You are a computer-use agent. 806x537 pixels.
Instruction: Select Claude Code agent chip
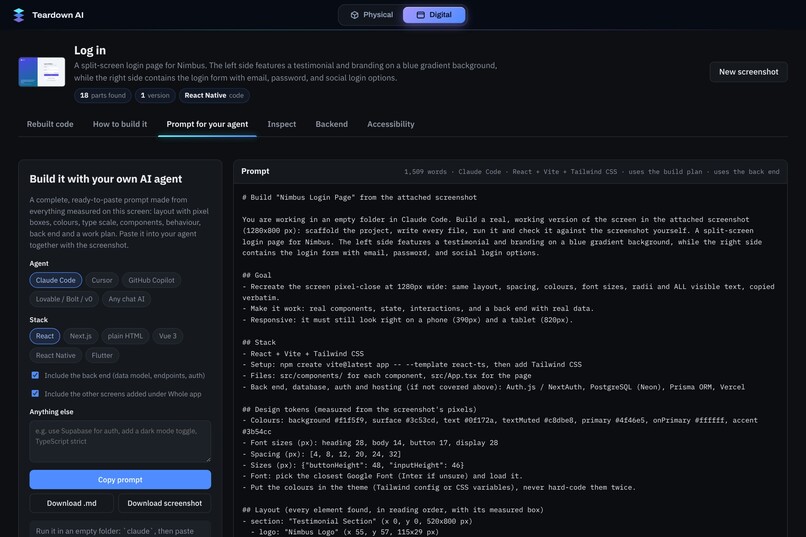[56, 280]
